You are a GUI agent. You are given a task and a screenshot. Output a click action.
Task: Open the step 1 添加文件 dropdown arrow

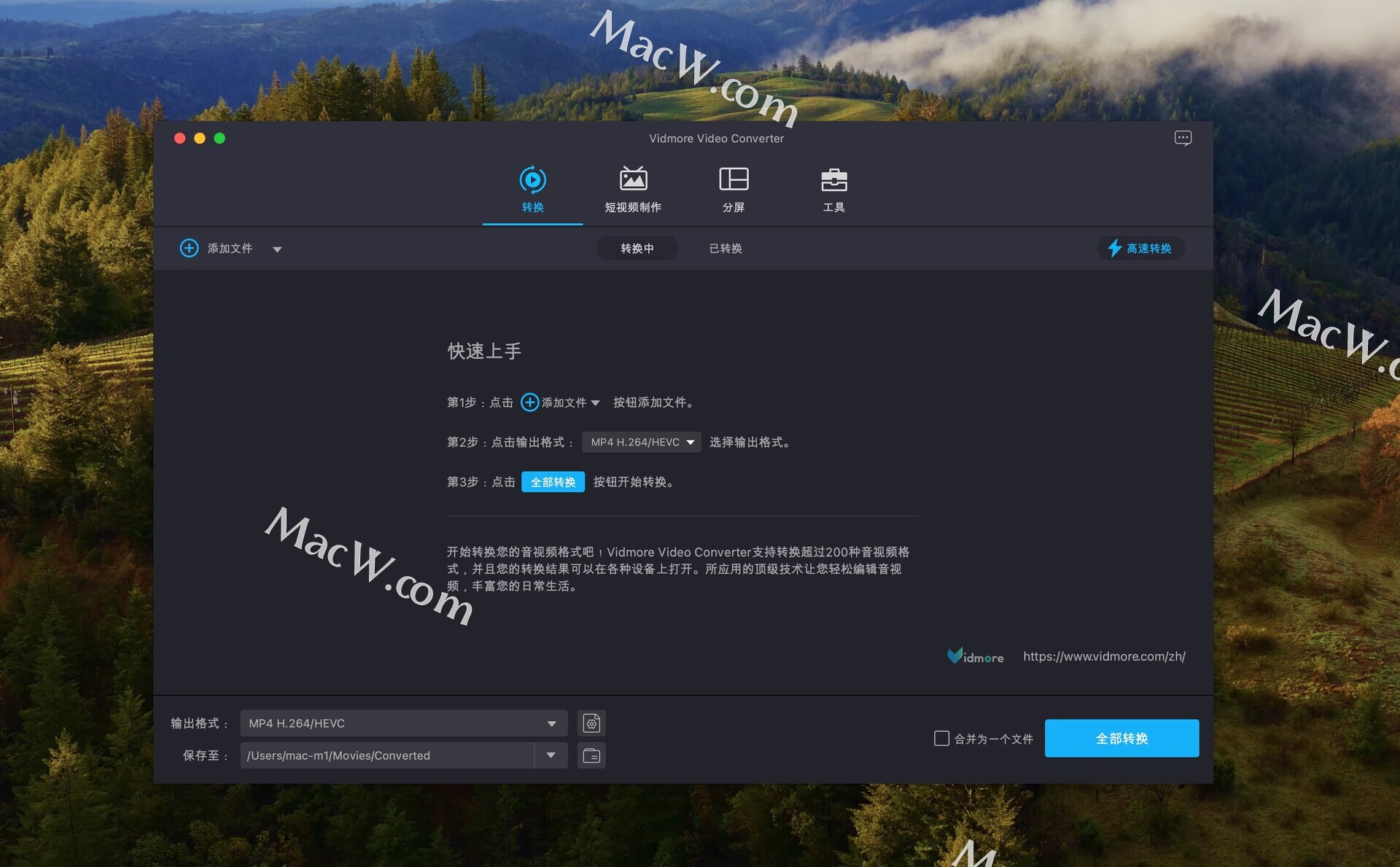click(596, 403)
